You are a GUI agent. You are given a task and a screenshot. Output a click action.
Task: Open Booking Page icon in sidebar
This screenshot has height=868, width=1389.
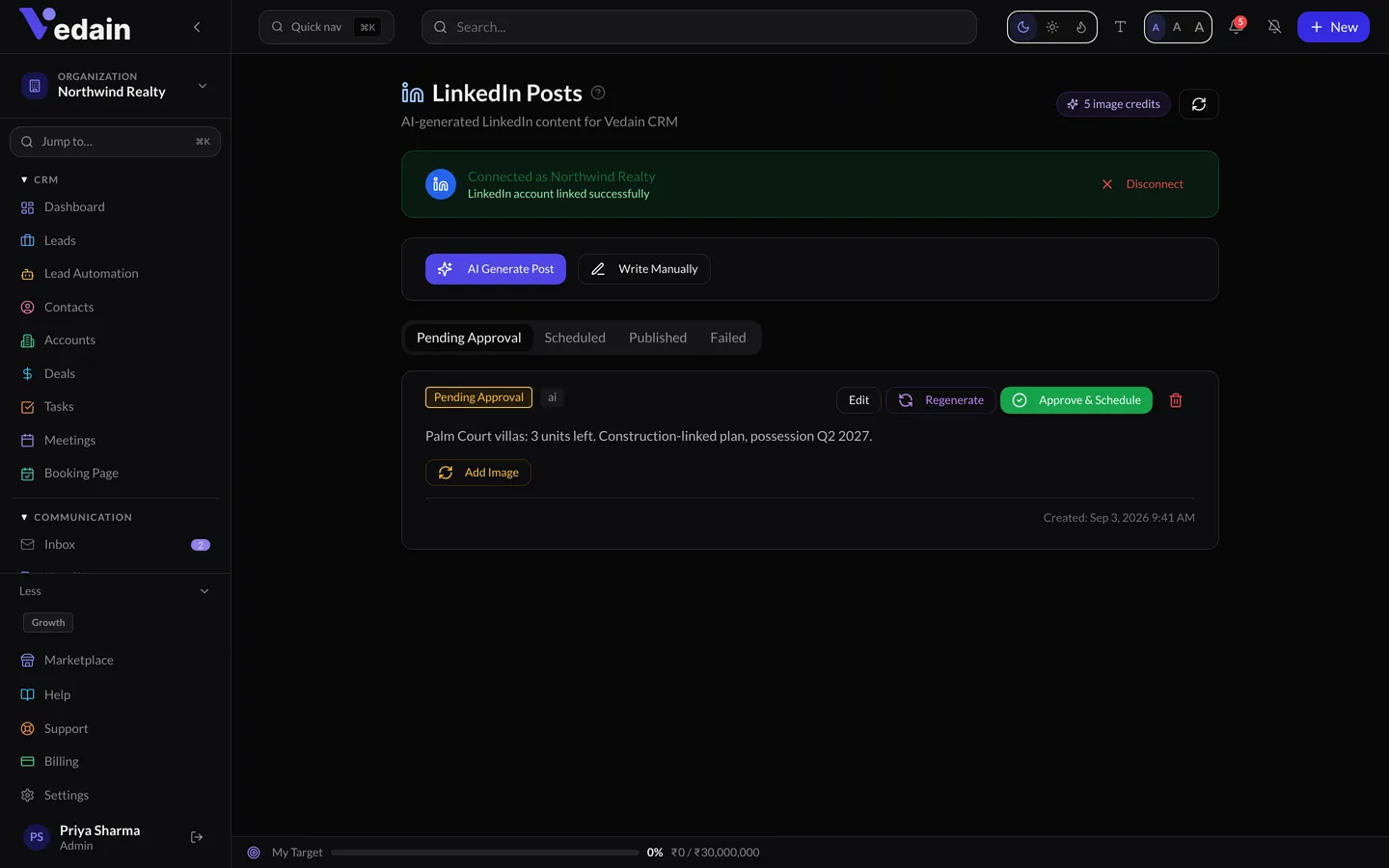(27, 474)
